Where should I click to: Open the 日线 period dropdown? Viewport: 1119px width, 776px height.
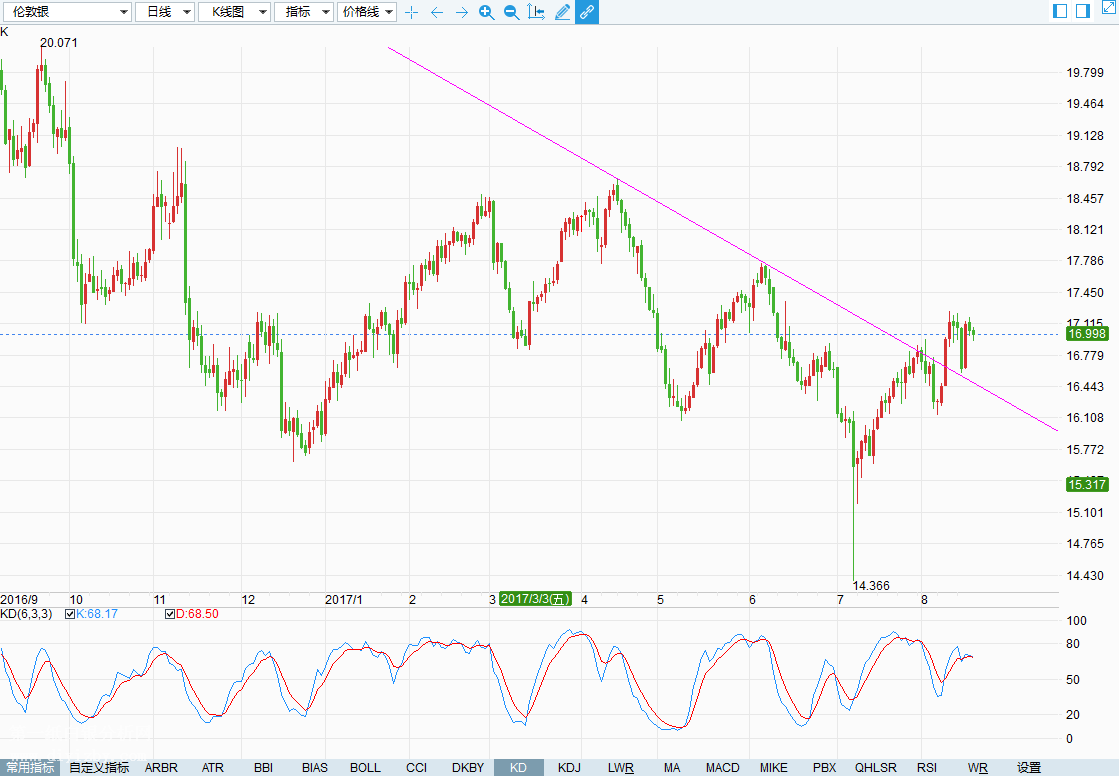click(x=164, y=12)
